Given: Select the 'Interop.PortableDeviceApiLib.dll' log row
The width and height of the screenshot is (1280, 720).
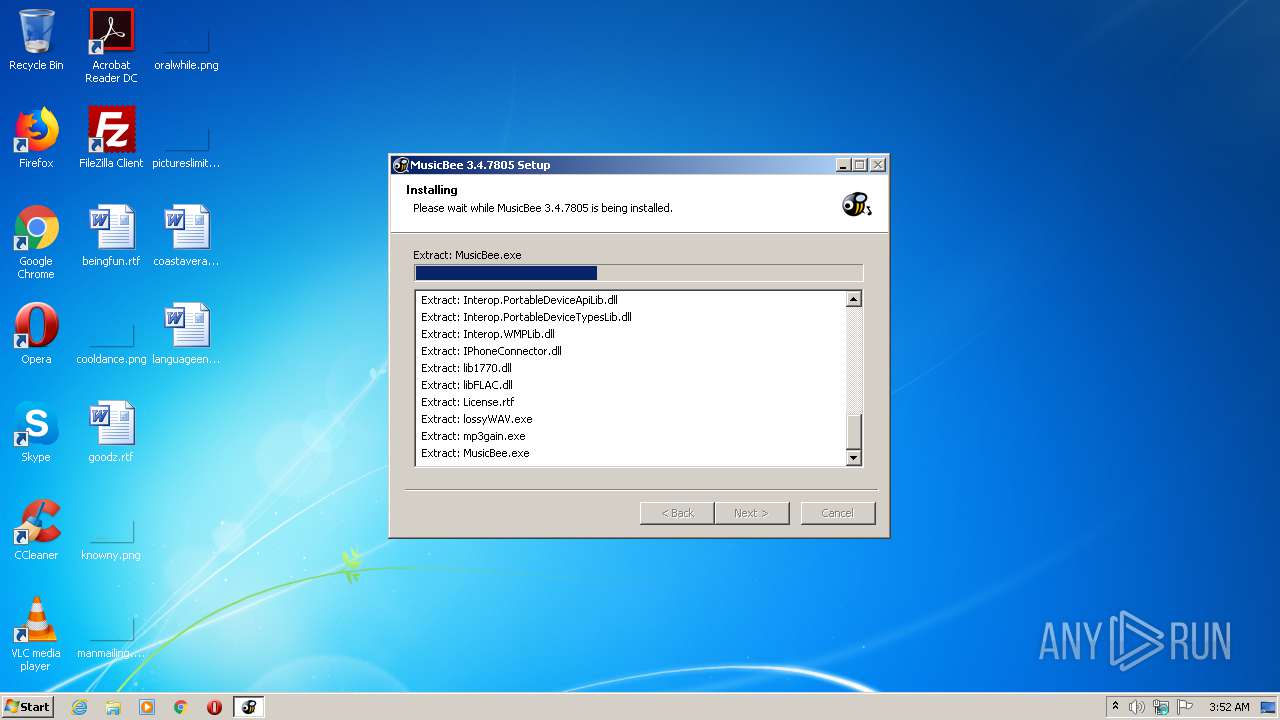Looking at the screenshot, I should point(630,300).
